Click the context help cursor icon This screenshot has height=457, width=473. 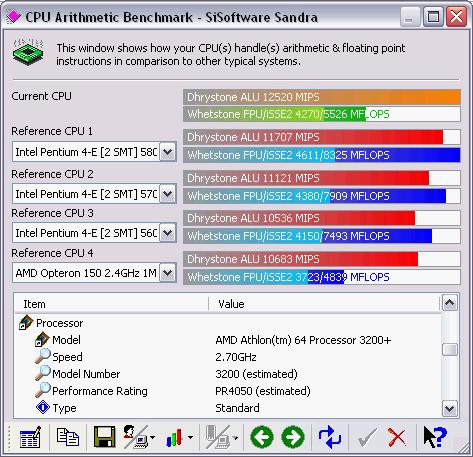[435, 437]
